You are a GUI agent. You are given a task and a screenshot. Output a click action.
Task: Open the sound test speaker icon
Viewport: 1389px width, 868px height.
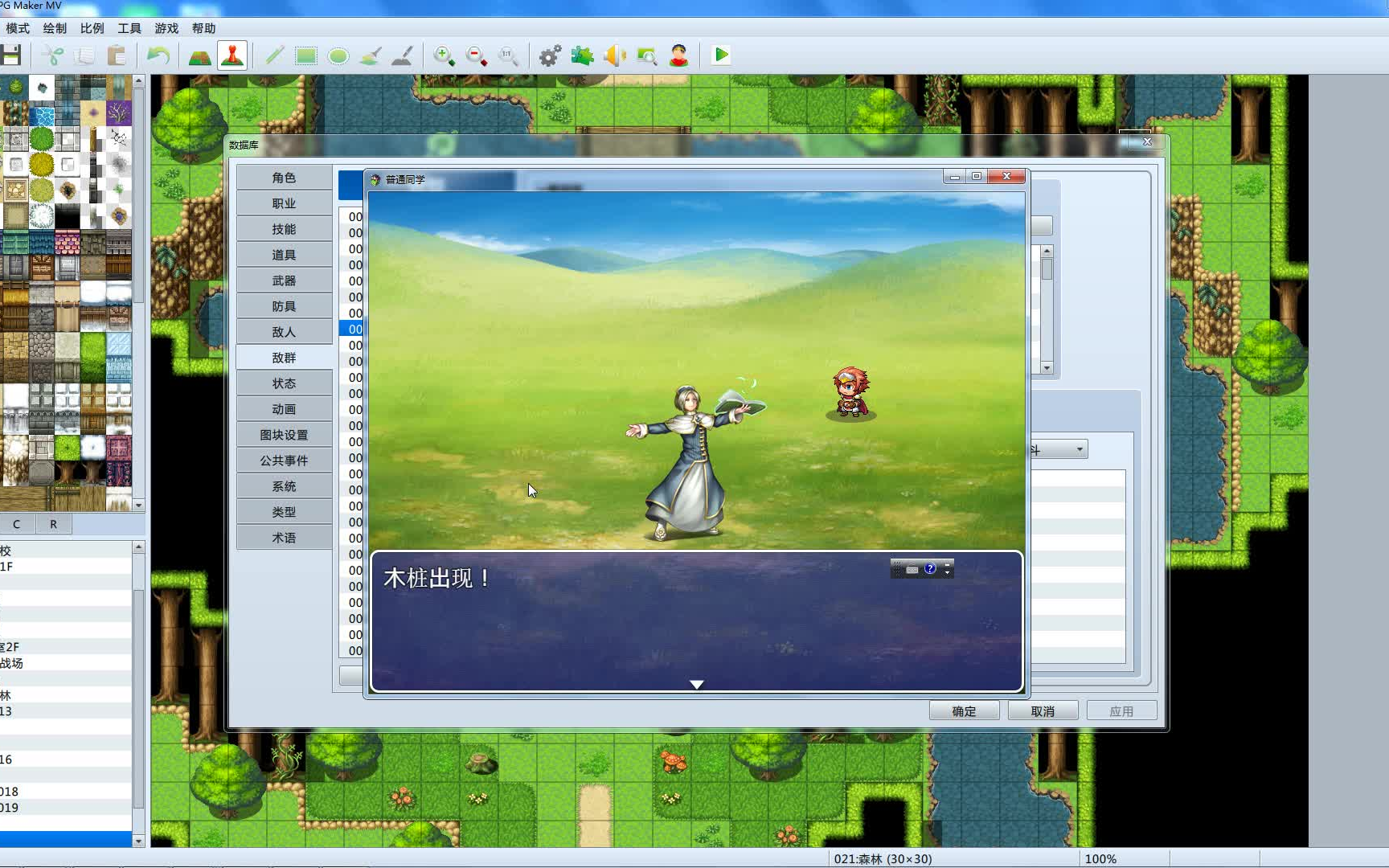tap(614, 55)
